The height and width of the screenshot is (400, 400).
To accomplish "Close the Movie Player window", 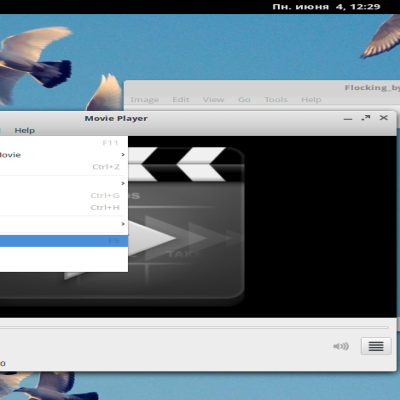I will (x=384, y=118).
